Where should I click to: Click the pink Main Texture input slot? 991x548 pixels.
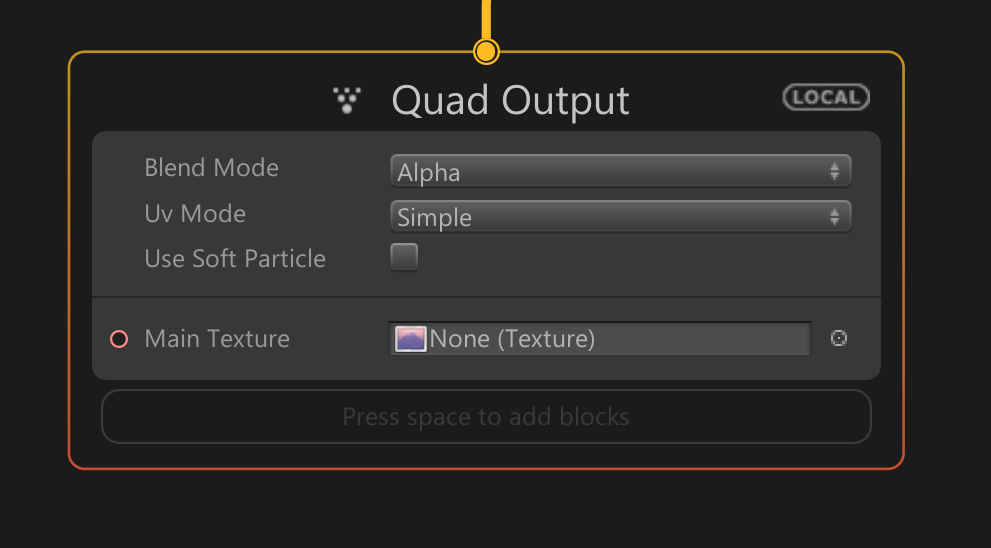click(119, 339)
